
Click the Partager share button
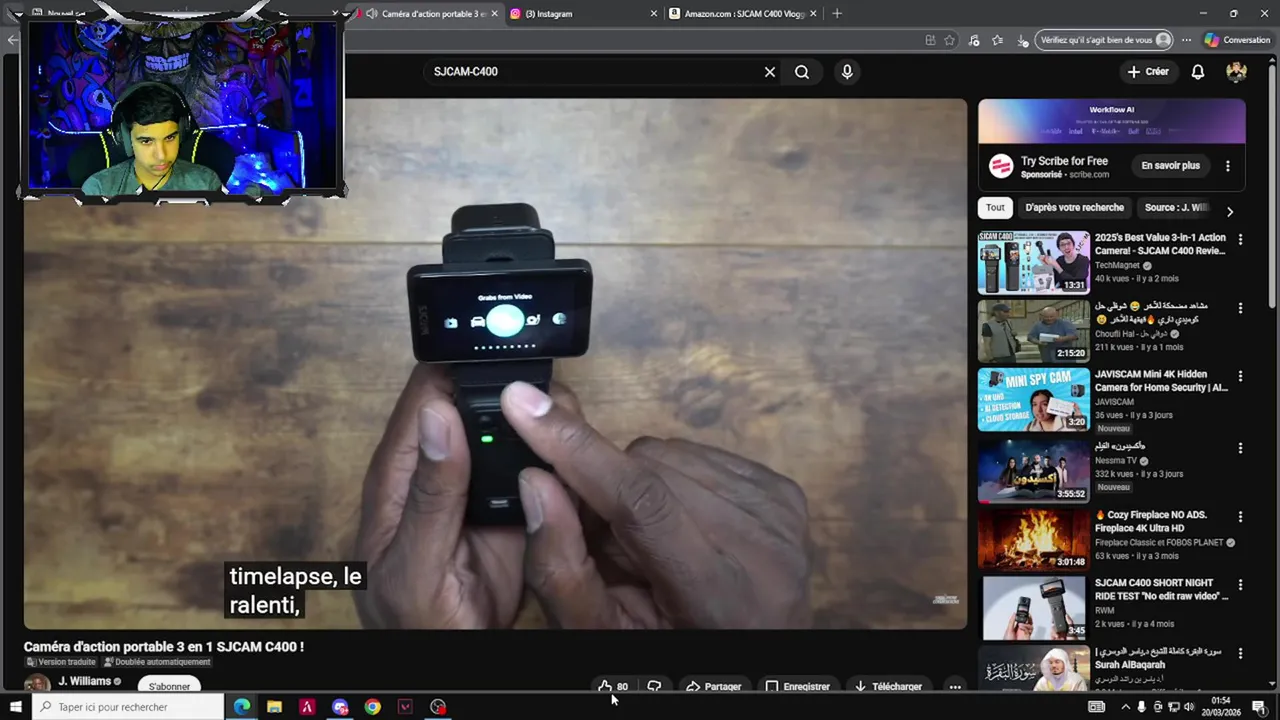(x=713, y=687)
